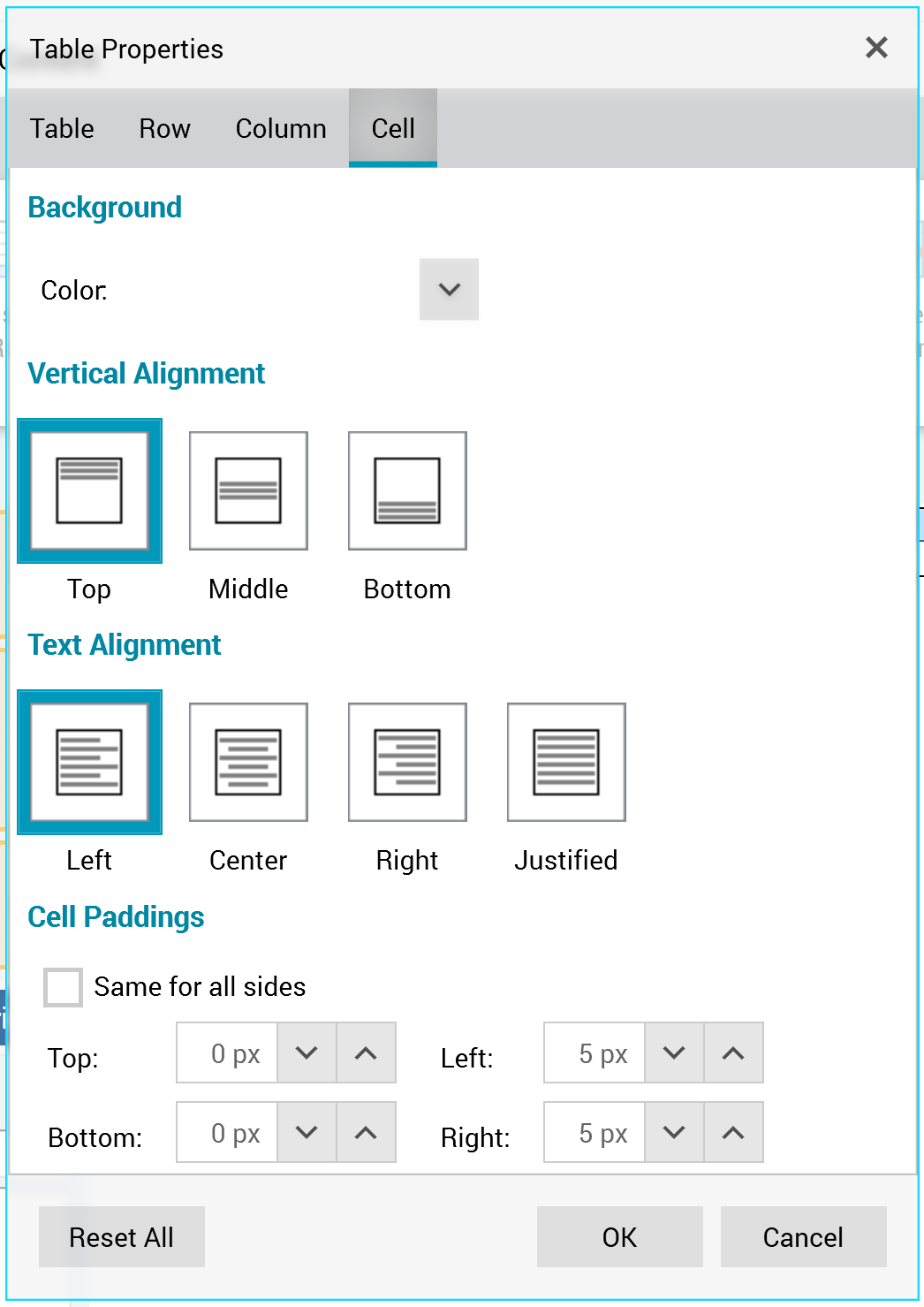Viewport: 924px width, 1307px height.
Task: Increase Right padding with up arrow
Action: [x=733, y=1132]
